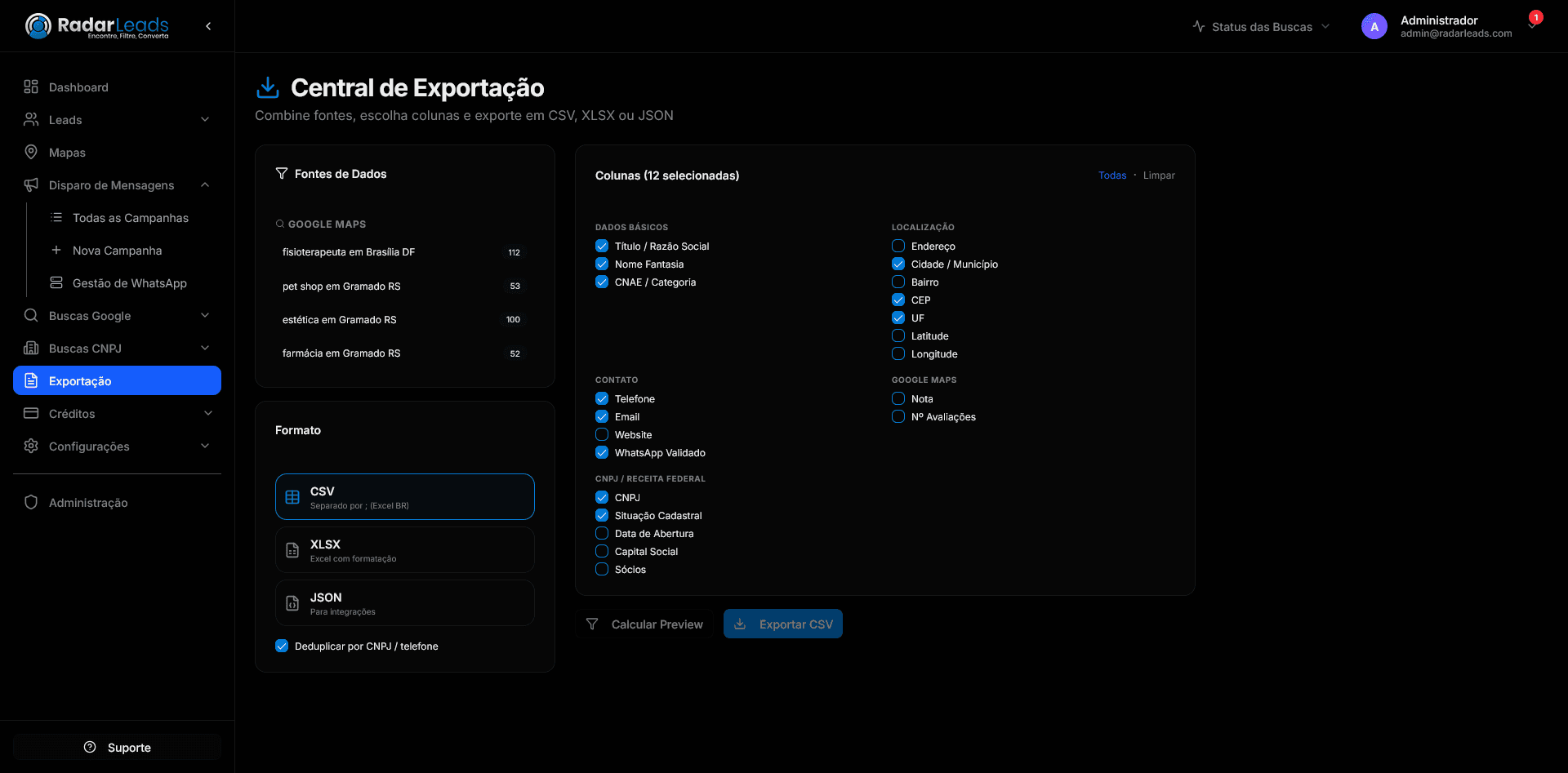The width and height of the screenshot is (1568, 773).
Task: Click the Status das Buscas activity icon
Action: (1199, 26)
